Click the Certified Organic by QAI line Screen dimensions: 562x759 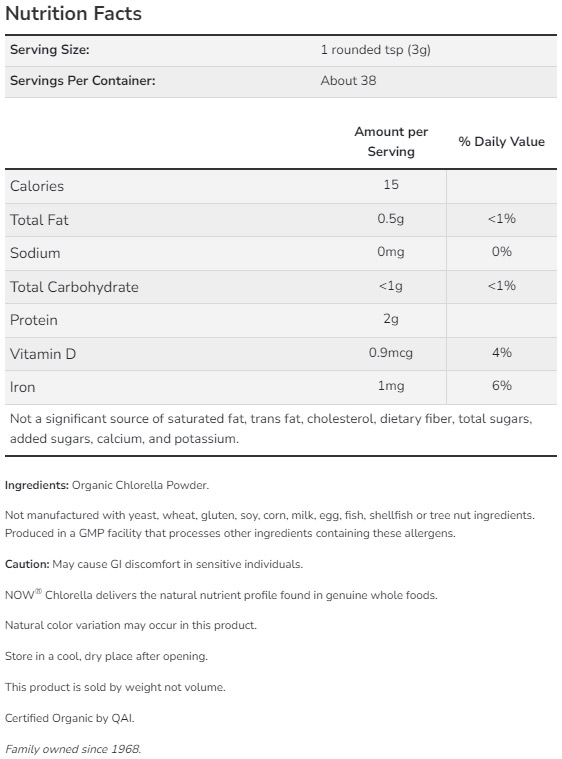[x=70, y=718]
